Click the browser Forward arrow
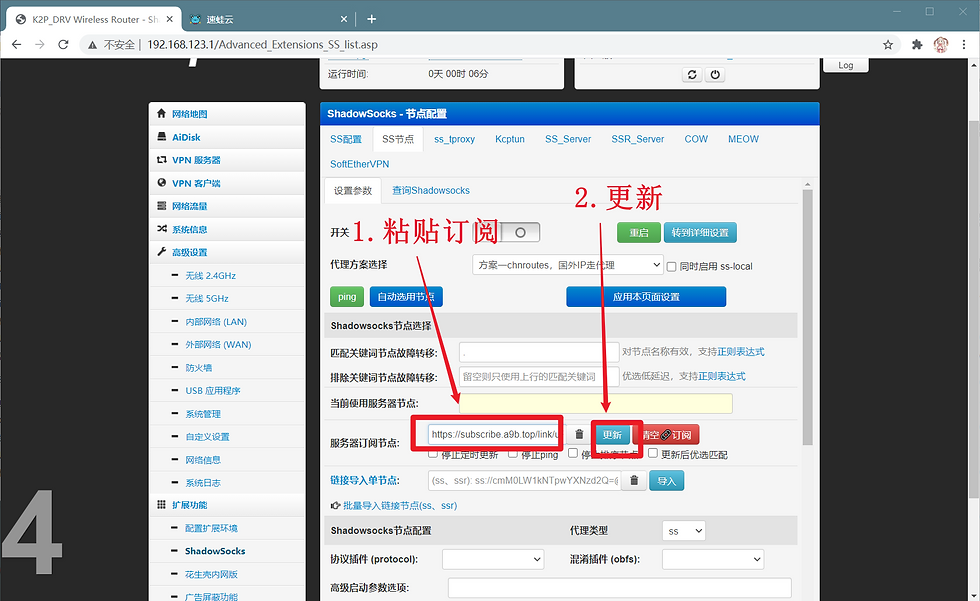Screen dimensions: 980x601 40,44
